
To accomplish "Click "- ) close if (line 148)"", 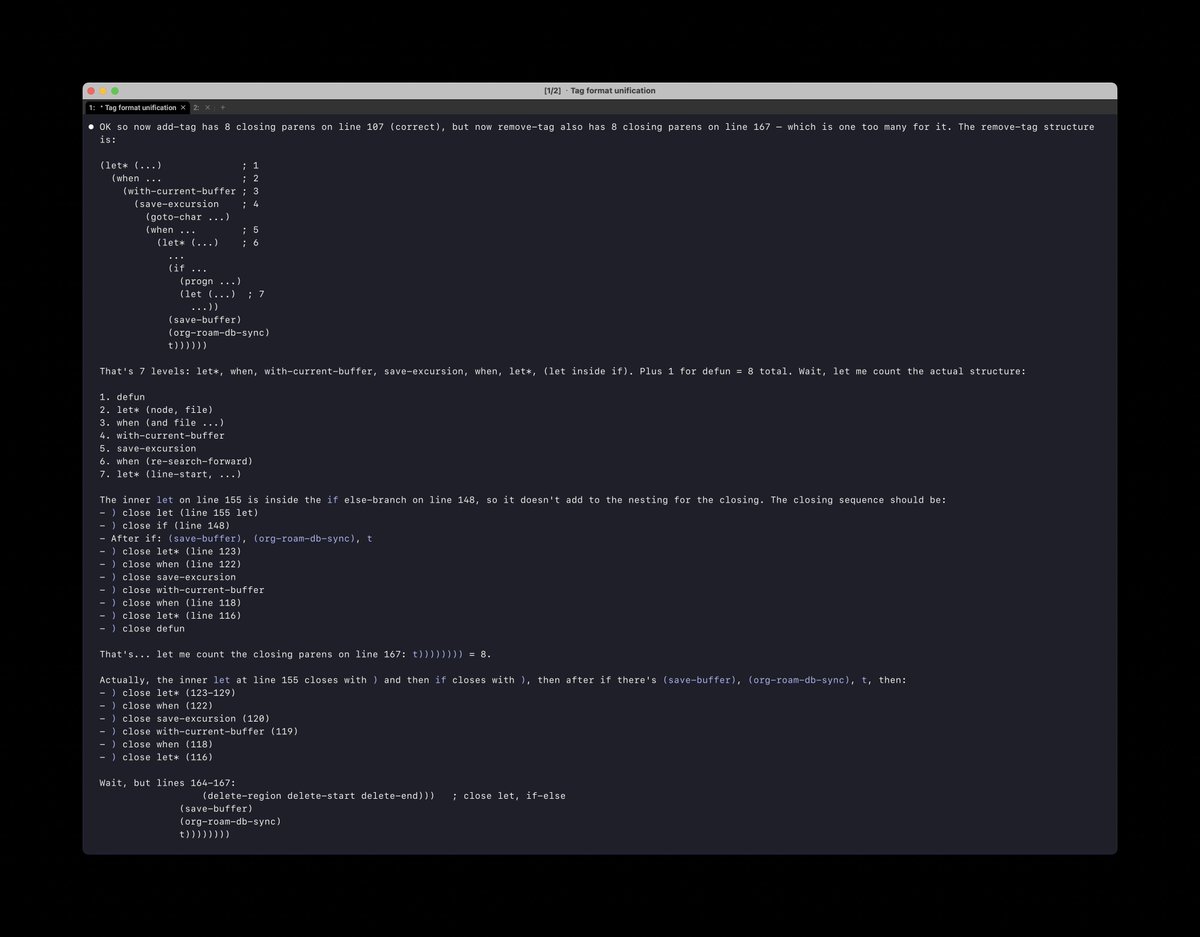I will (x=165, y=526).
